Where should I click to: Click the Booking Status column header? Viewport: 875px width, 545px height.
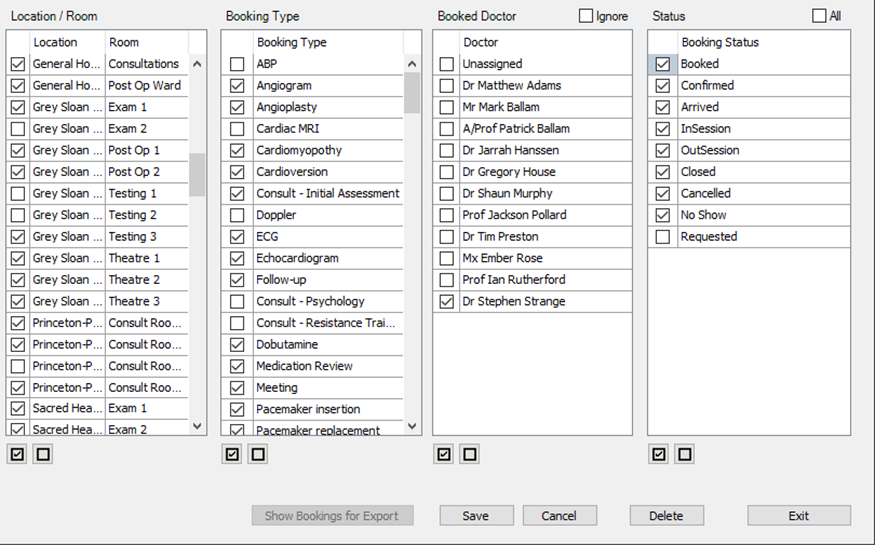click(720, 42)
